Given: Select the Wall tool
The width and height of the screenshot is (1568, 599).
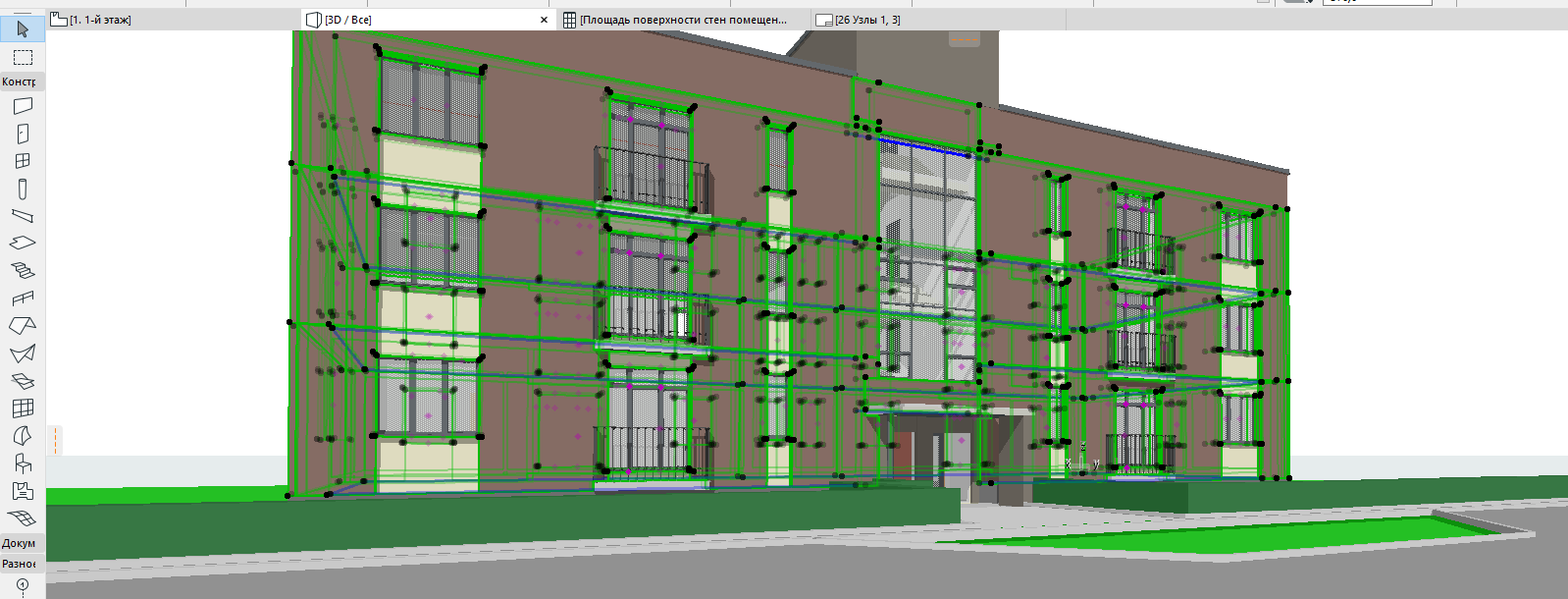Looking at the screenshot, I should pos(23,106).
